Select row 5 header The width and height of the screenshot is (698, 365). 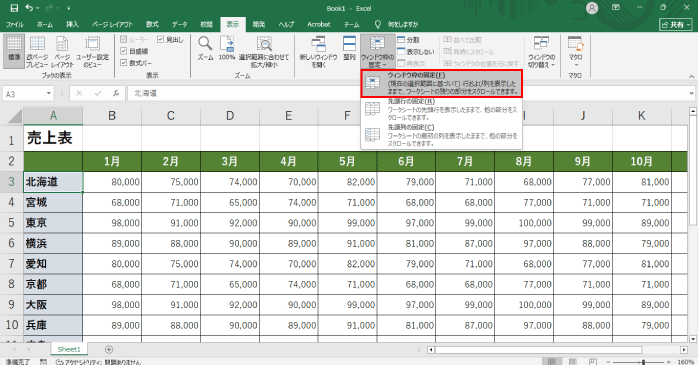12,223
